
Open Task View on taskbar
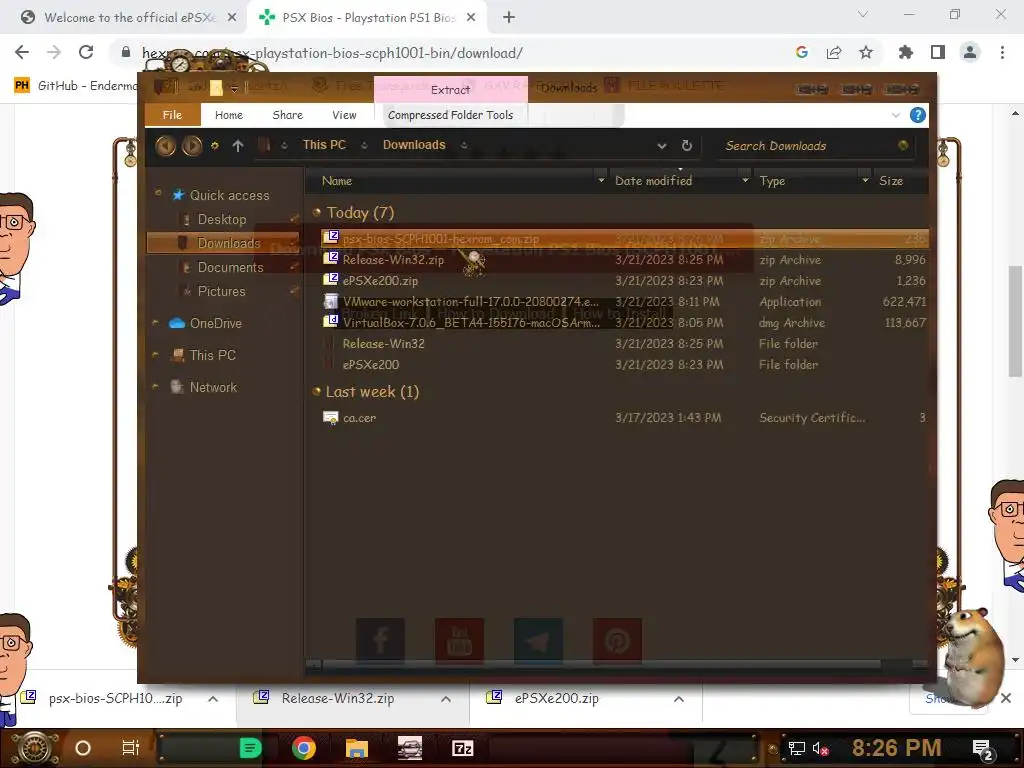(x=131, y=748)
